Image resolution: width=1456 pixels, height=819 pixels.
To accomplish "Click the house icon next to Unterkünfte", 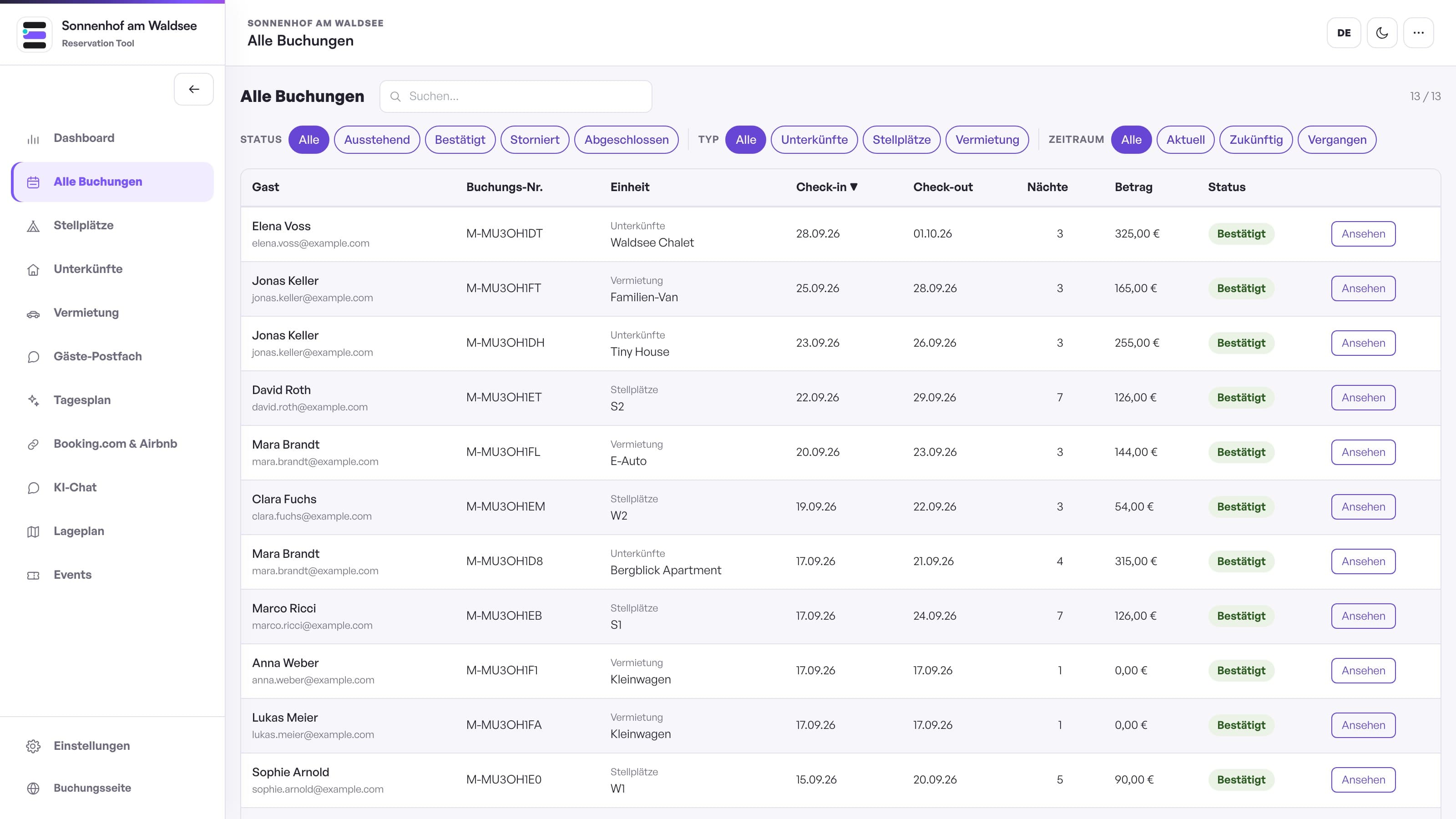I will [33, 270].
